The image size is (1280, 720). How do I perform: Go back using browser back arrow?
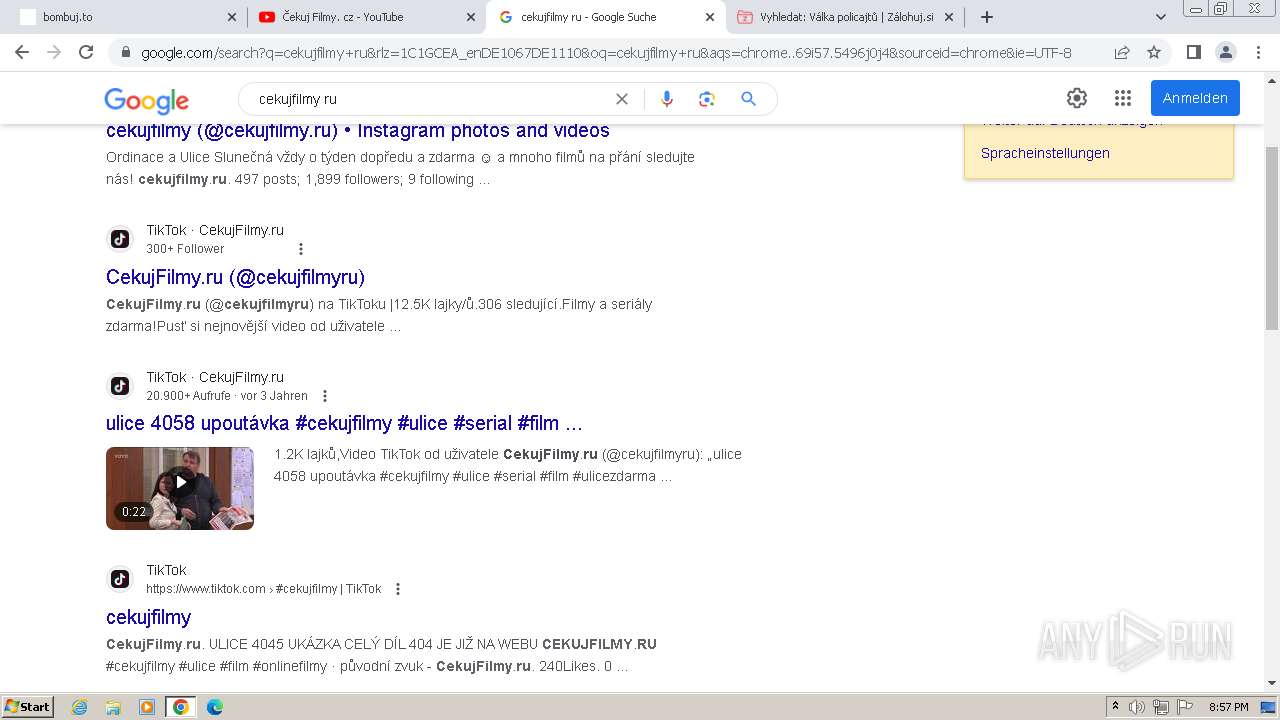pos(22,52)
